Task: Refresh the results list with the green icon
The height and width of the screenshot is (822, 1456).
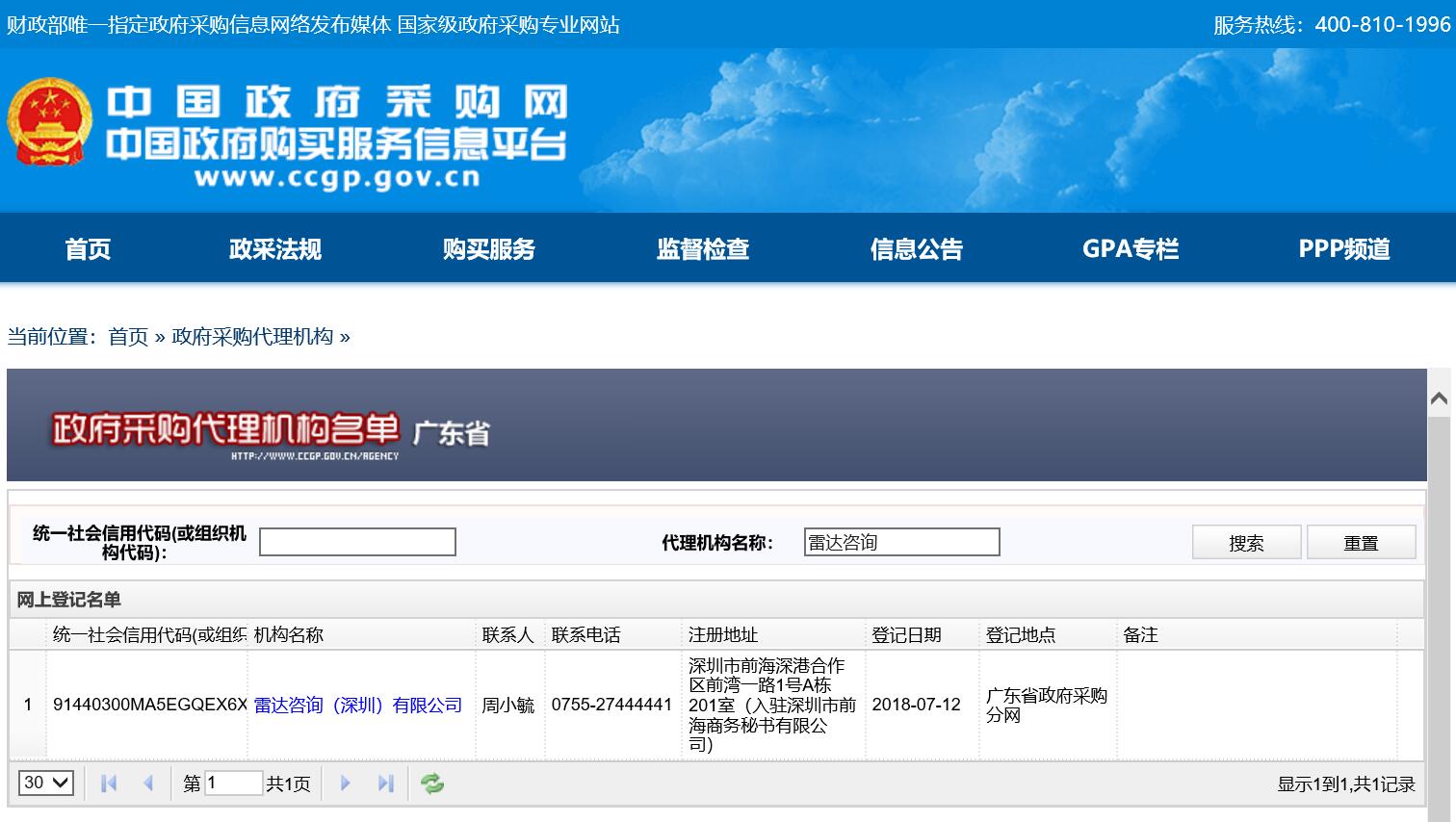Action: click(x=431, y=783)
